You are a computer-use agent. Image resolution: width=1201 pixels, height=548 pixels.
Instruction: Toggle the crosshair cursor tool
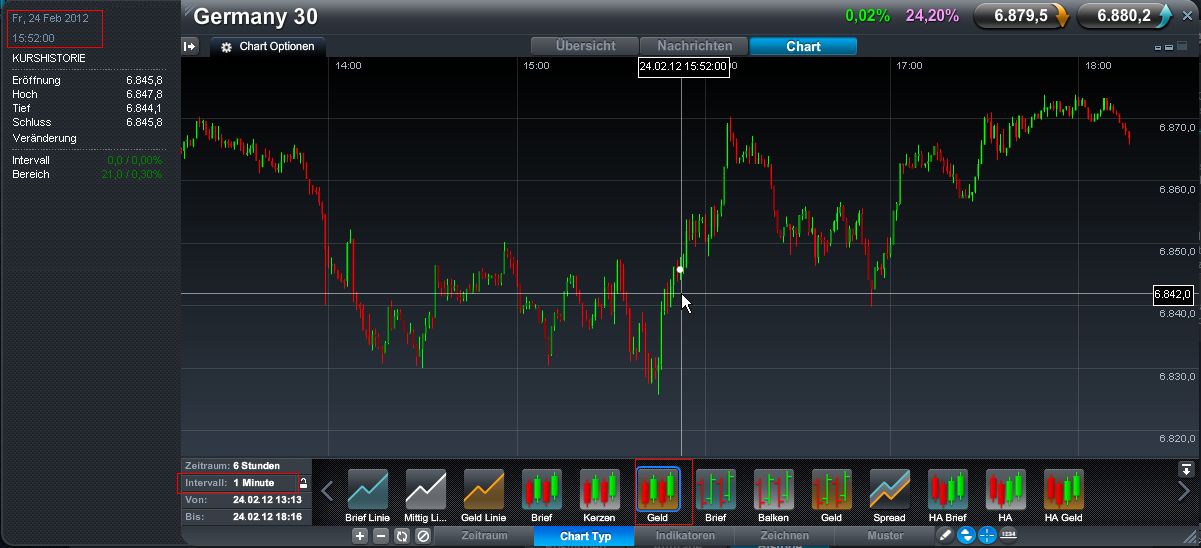click(x=987, y=536)
